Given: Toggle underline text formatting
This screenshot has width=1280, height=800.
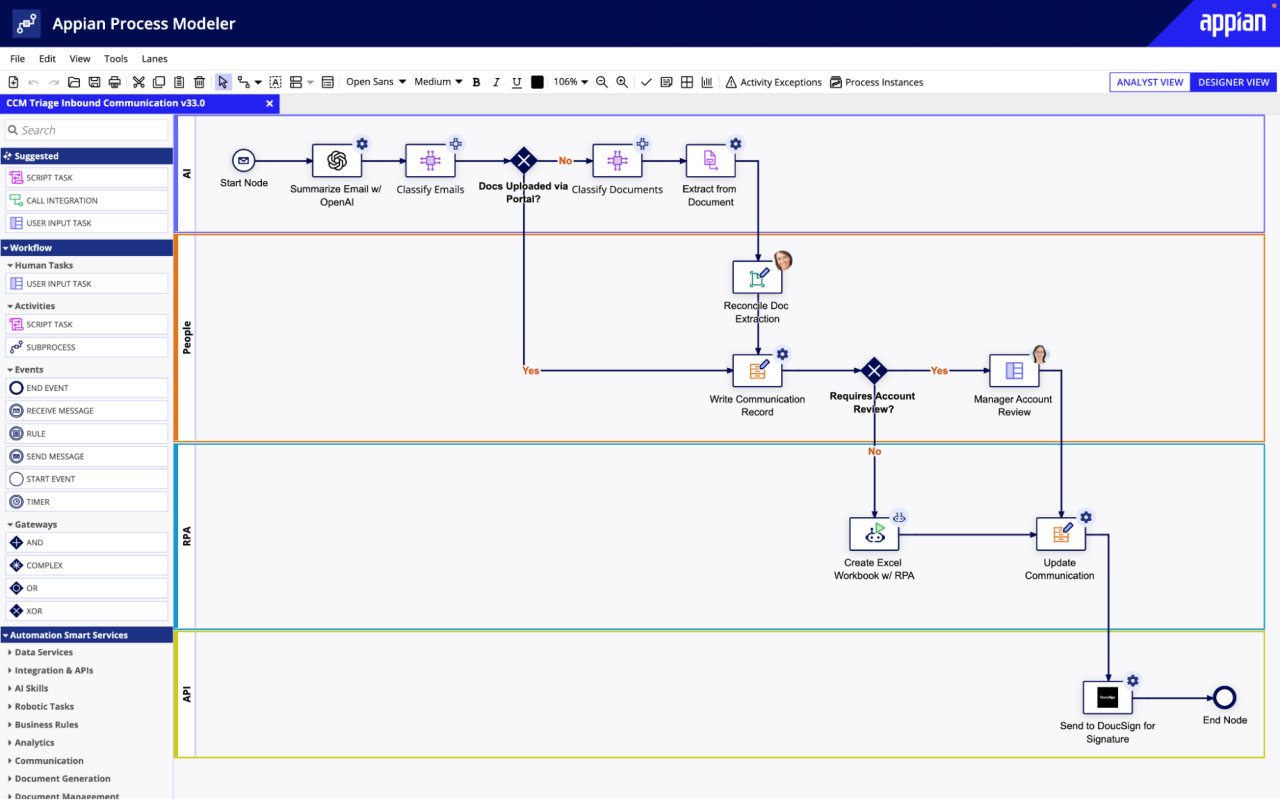Looking at the screenshot, I should point(516,82).
